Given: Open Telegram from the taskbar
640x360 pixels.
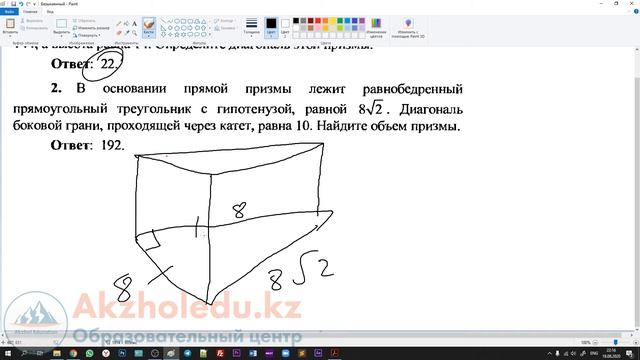Looking at the screenshot, I should coord(187,353).
